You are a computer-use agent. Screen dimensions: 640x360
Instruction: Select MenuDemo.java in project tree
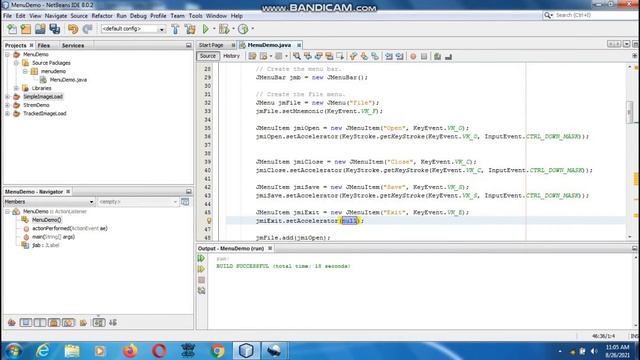tap(68, 80)
